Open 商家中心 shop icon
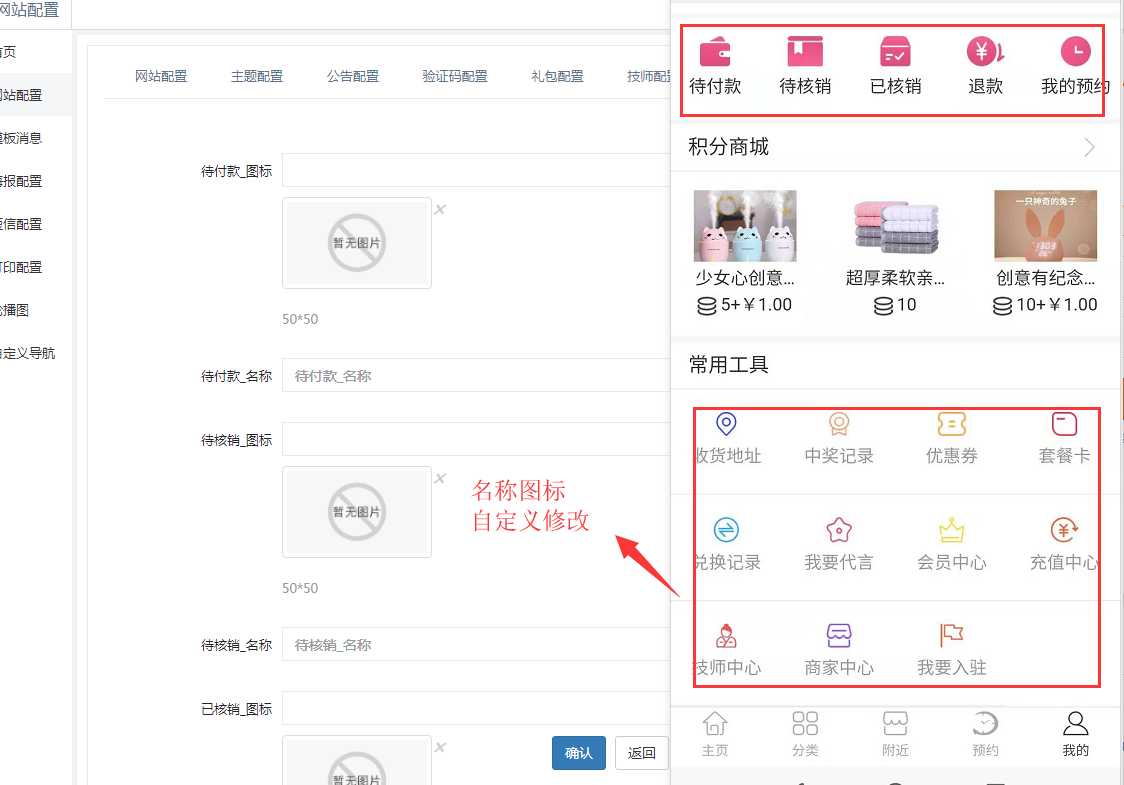1124x785 pixels. tap(839, 635)
